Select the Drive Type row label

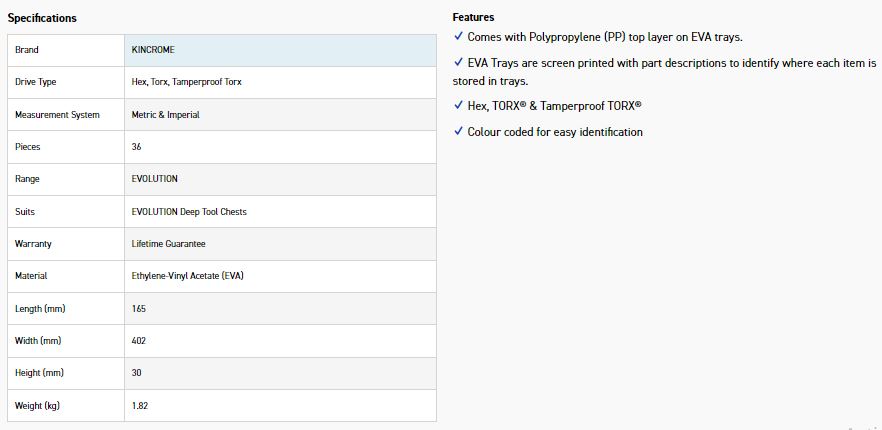(x=36, y=82)
